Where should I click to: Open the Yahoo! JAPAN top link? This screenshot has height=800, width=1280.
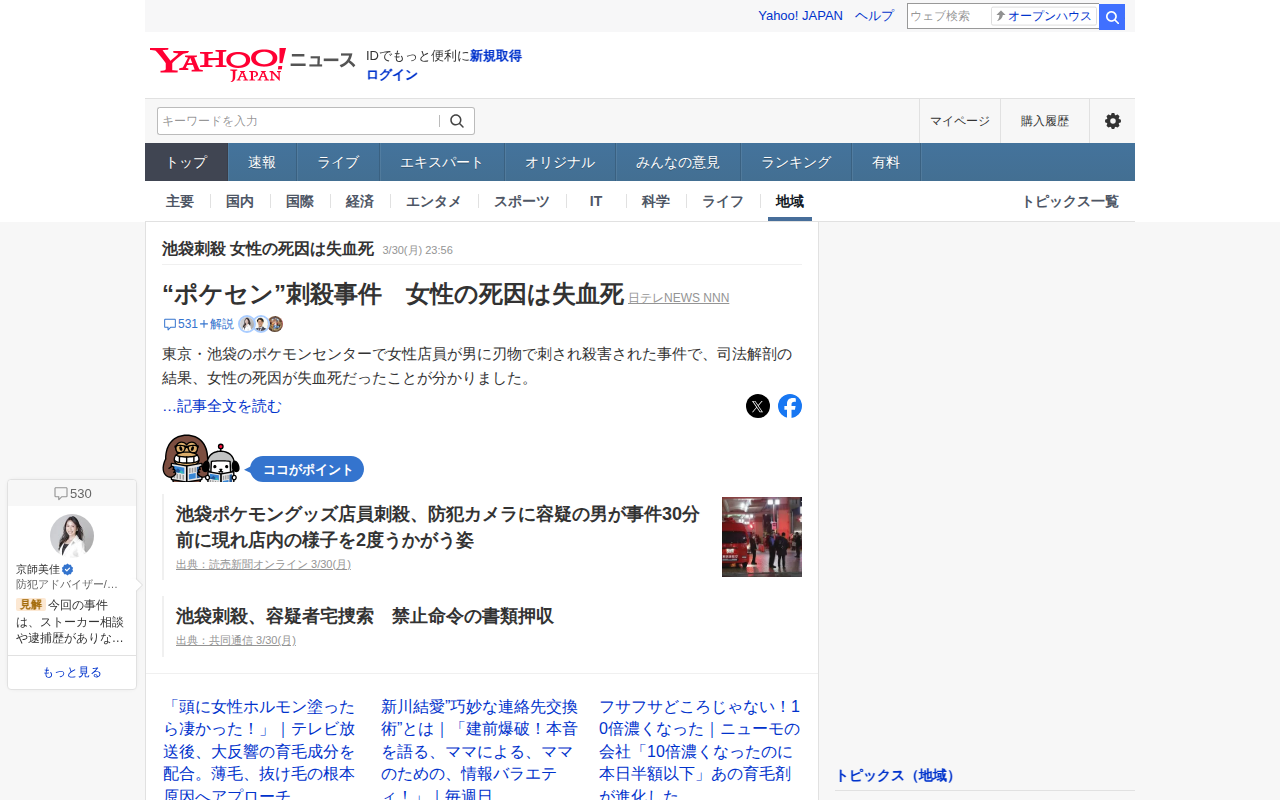[800, 16]
